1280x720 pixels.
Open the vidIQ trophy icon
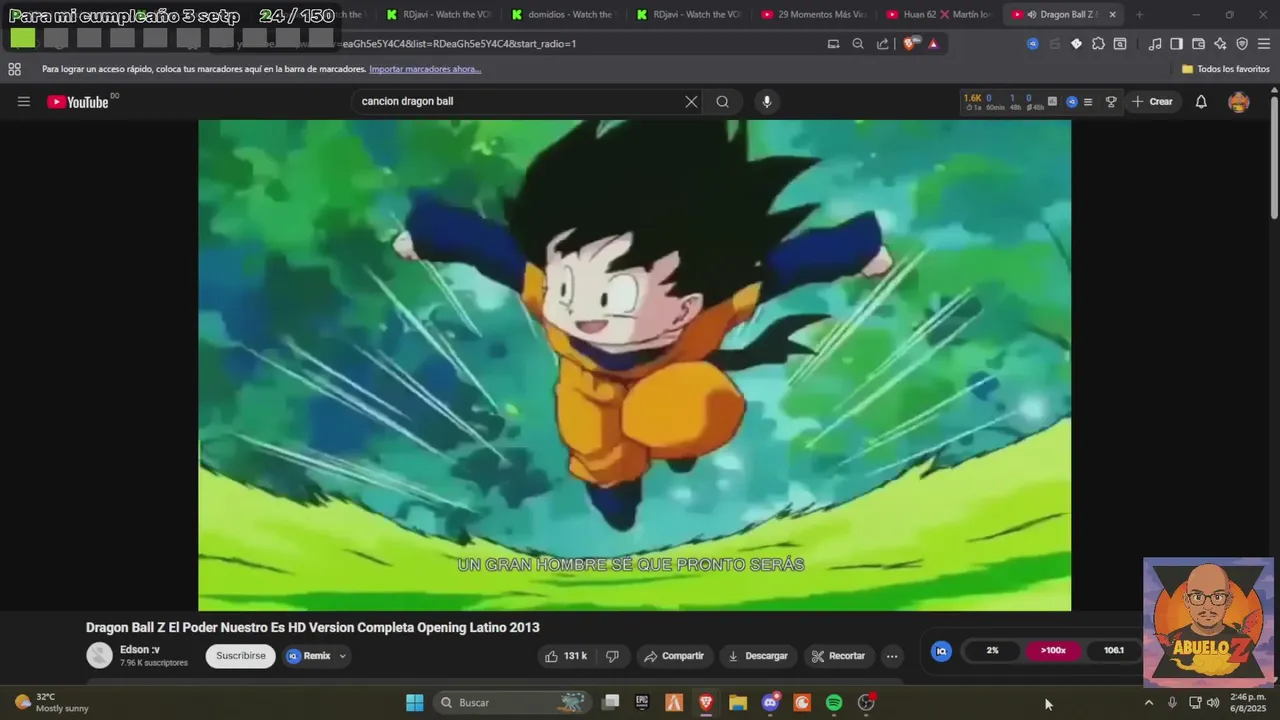[x=1111, y=101]
